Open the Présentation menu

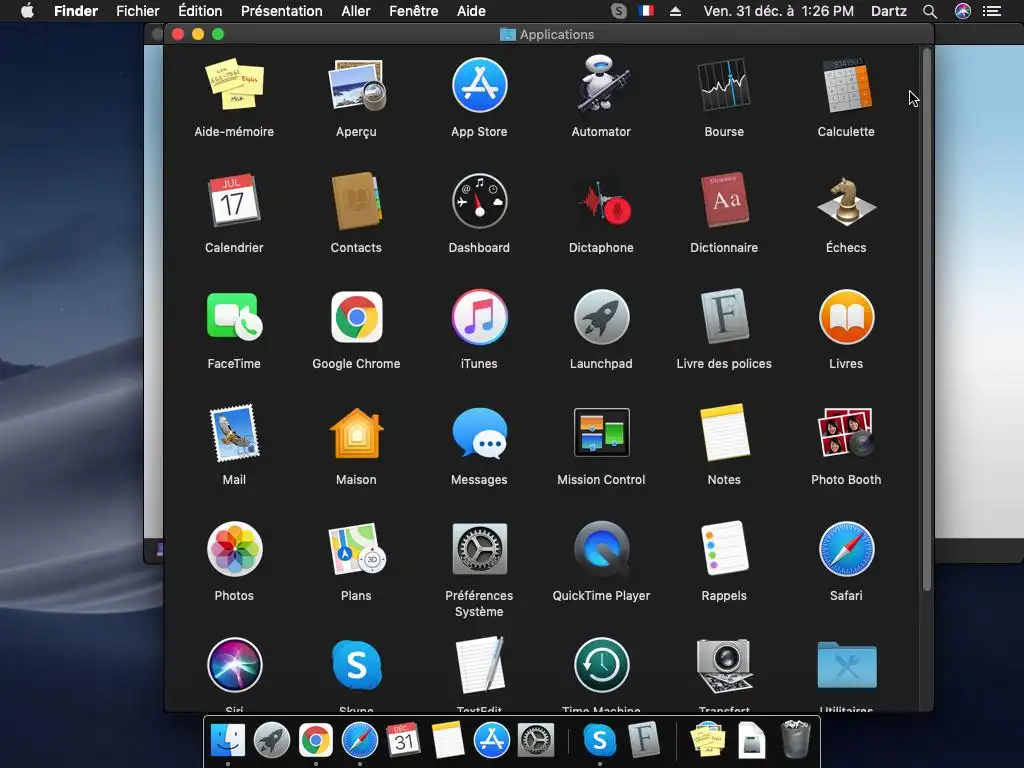281,11
